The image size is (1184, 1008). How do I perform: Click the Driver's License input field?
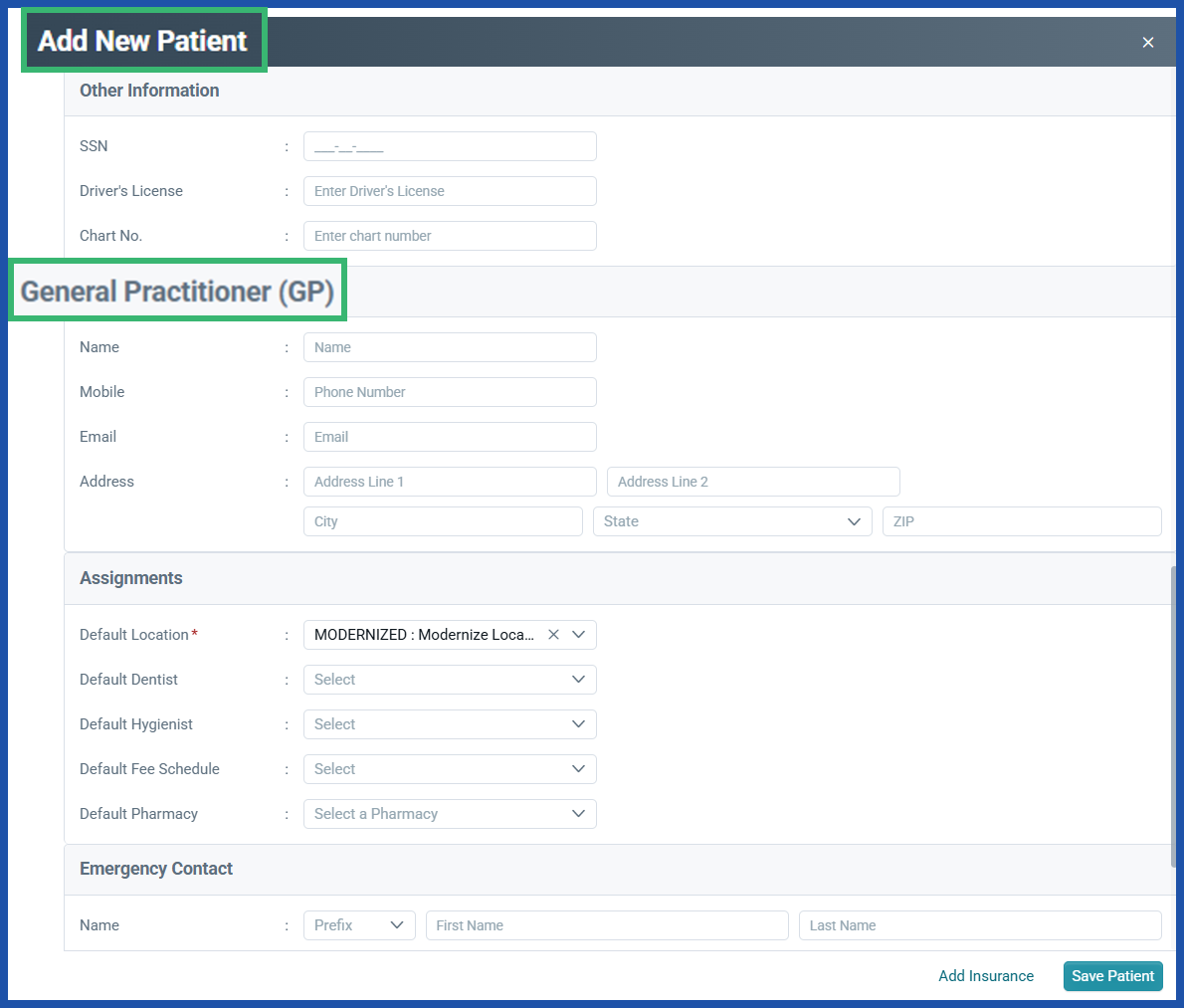pos(450,191)
